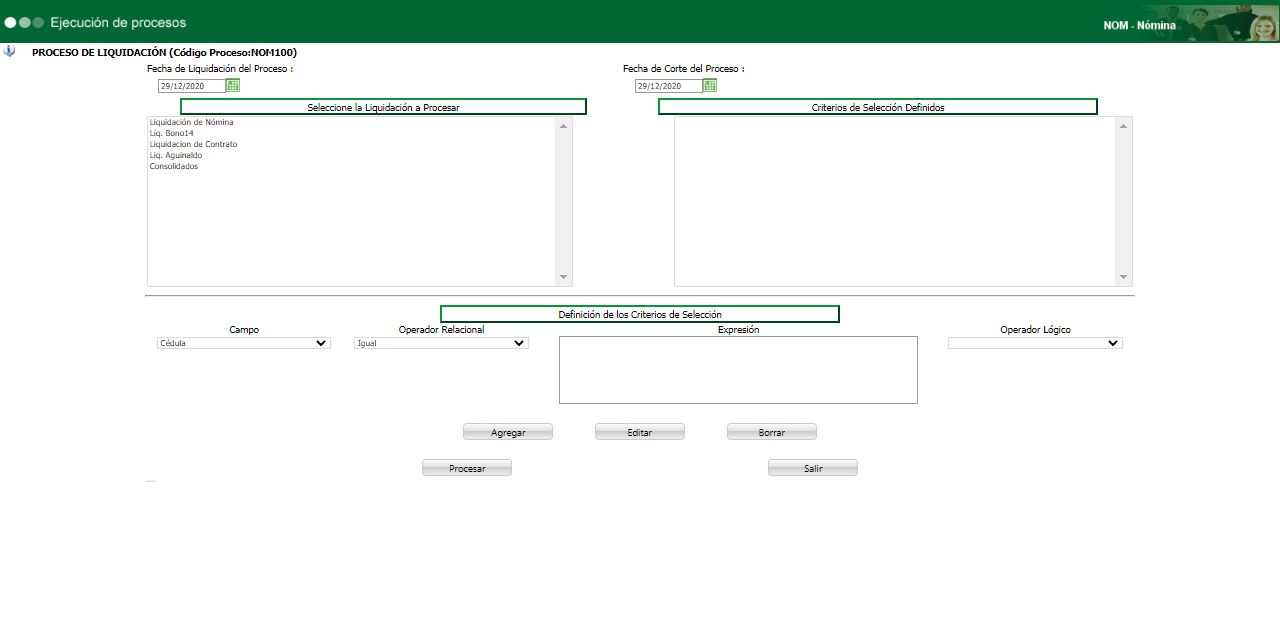Expand Operador Relacional dropdown showing Igual
The width and height of the screenshot is (1280, 631).
[441, 343]
